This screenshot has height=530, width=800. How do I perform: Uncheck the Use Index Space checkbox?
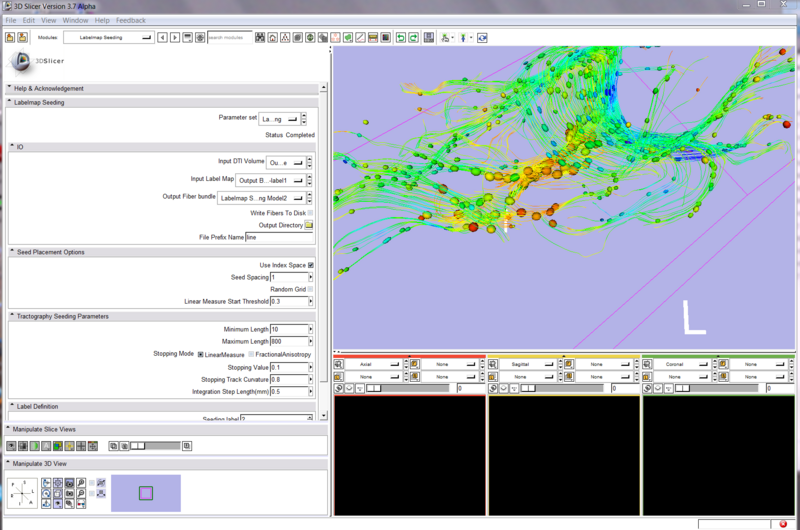[x=310, y=265]
